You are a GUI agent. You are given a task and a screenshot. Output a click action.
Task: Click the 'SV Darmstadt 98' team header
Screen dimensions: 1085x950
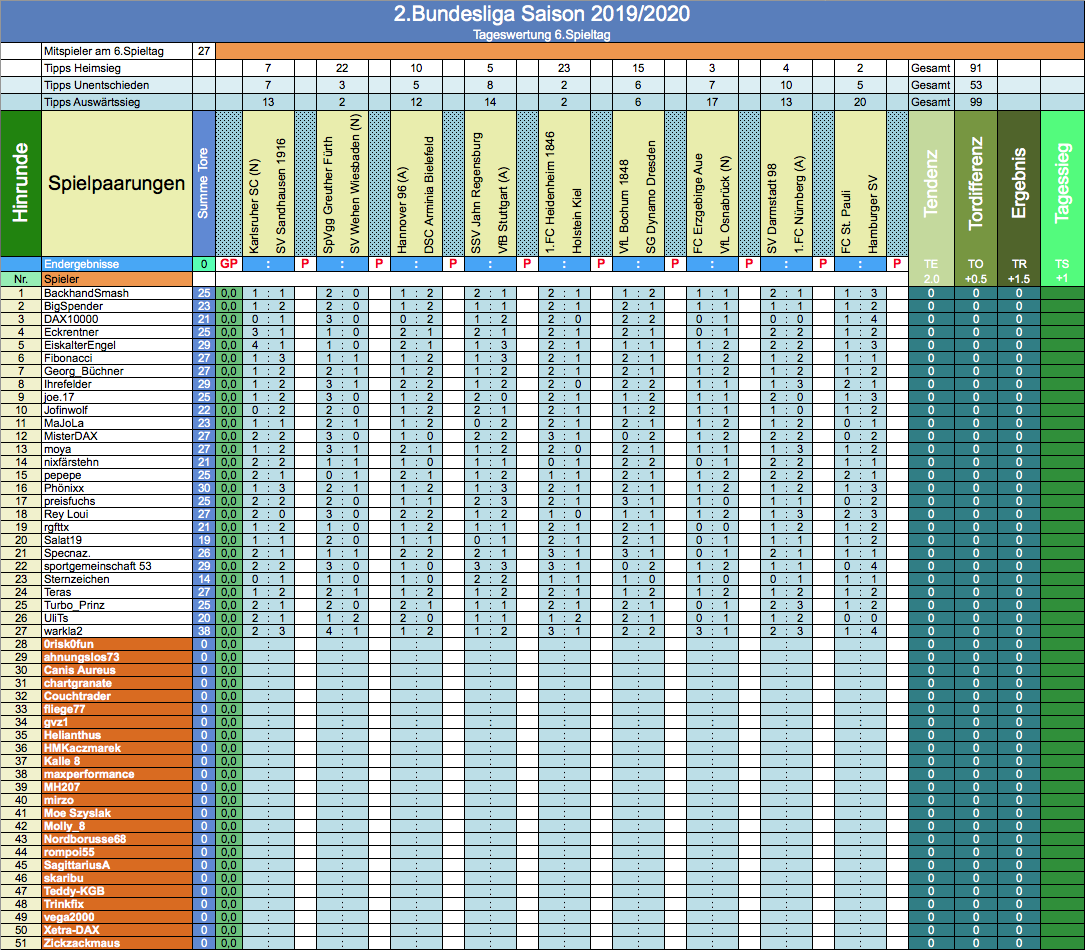click(x=773, y=208)
